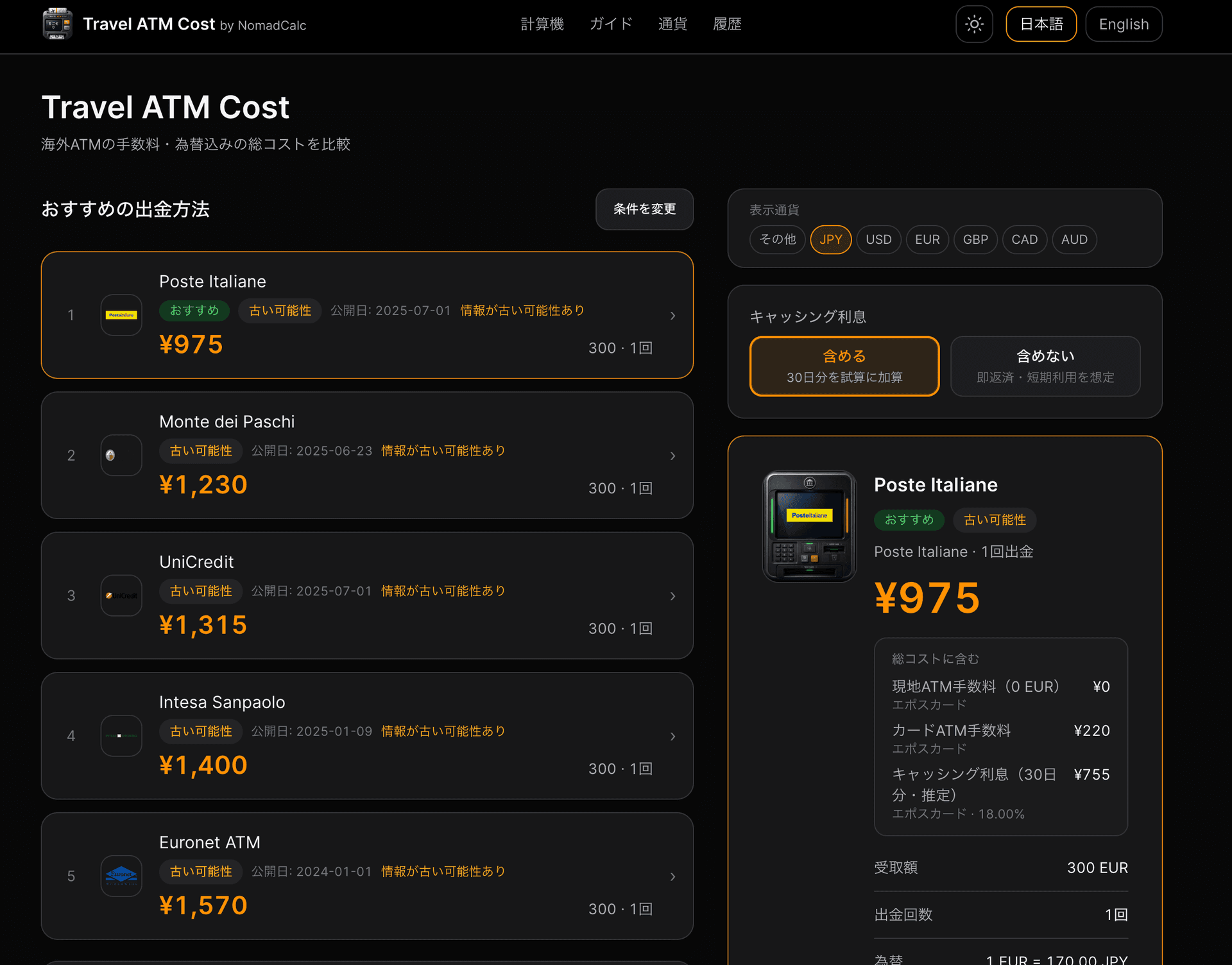Select AUD display currency
The image size is (1232, 965).
click(1074, 239)
